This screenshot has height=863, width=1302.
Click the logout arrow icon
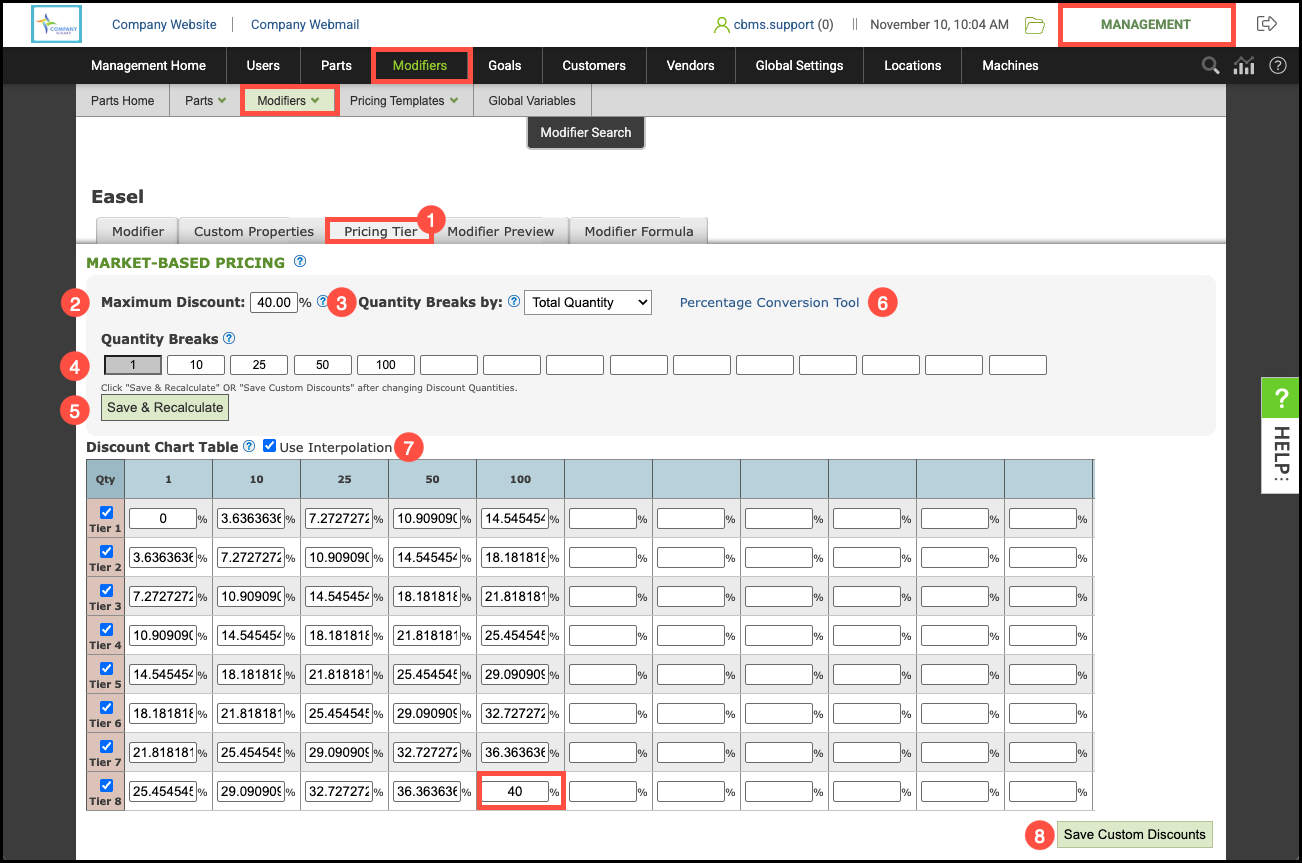[1267, 24]
